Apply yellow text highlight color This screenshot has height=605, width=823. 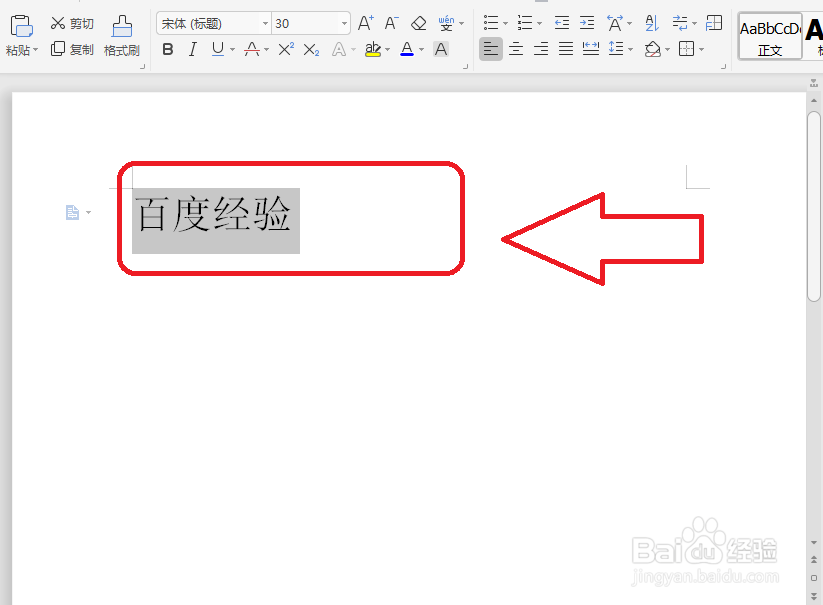click(x=373, y=49)
